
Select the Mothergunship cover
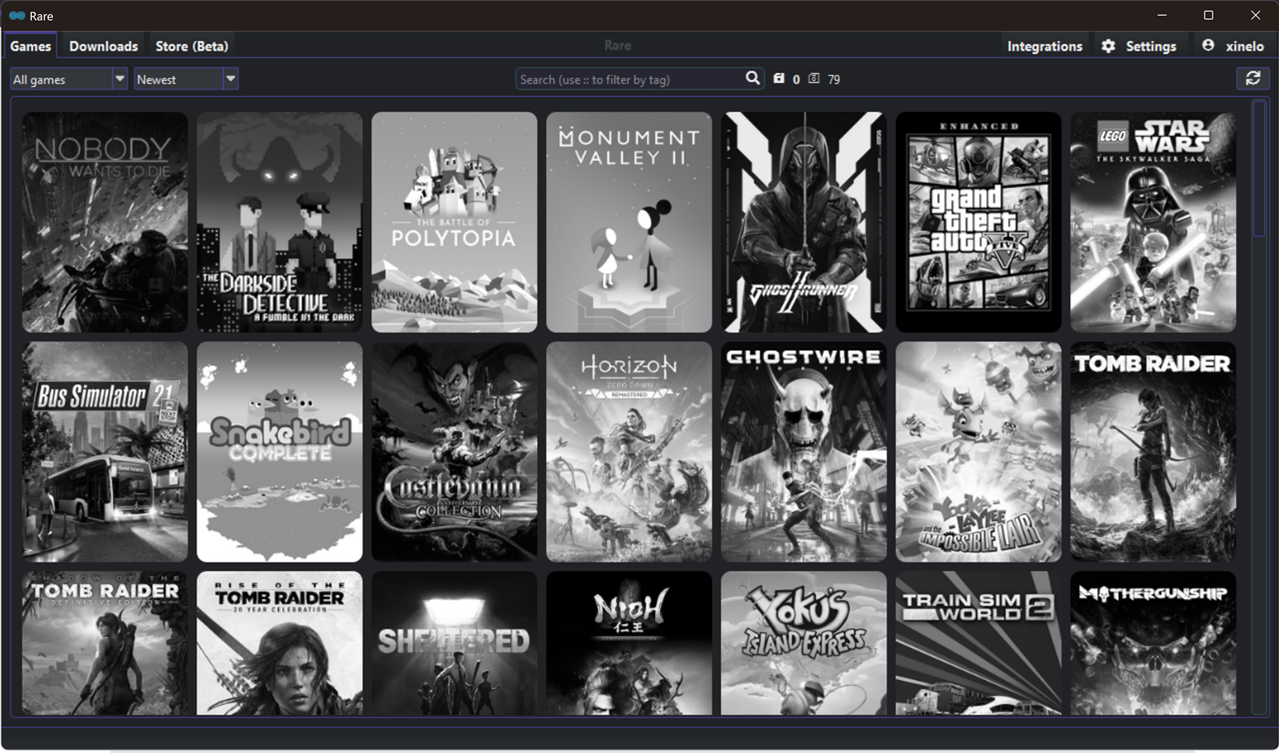1153,643
